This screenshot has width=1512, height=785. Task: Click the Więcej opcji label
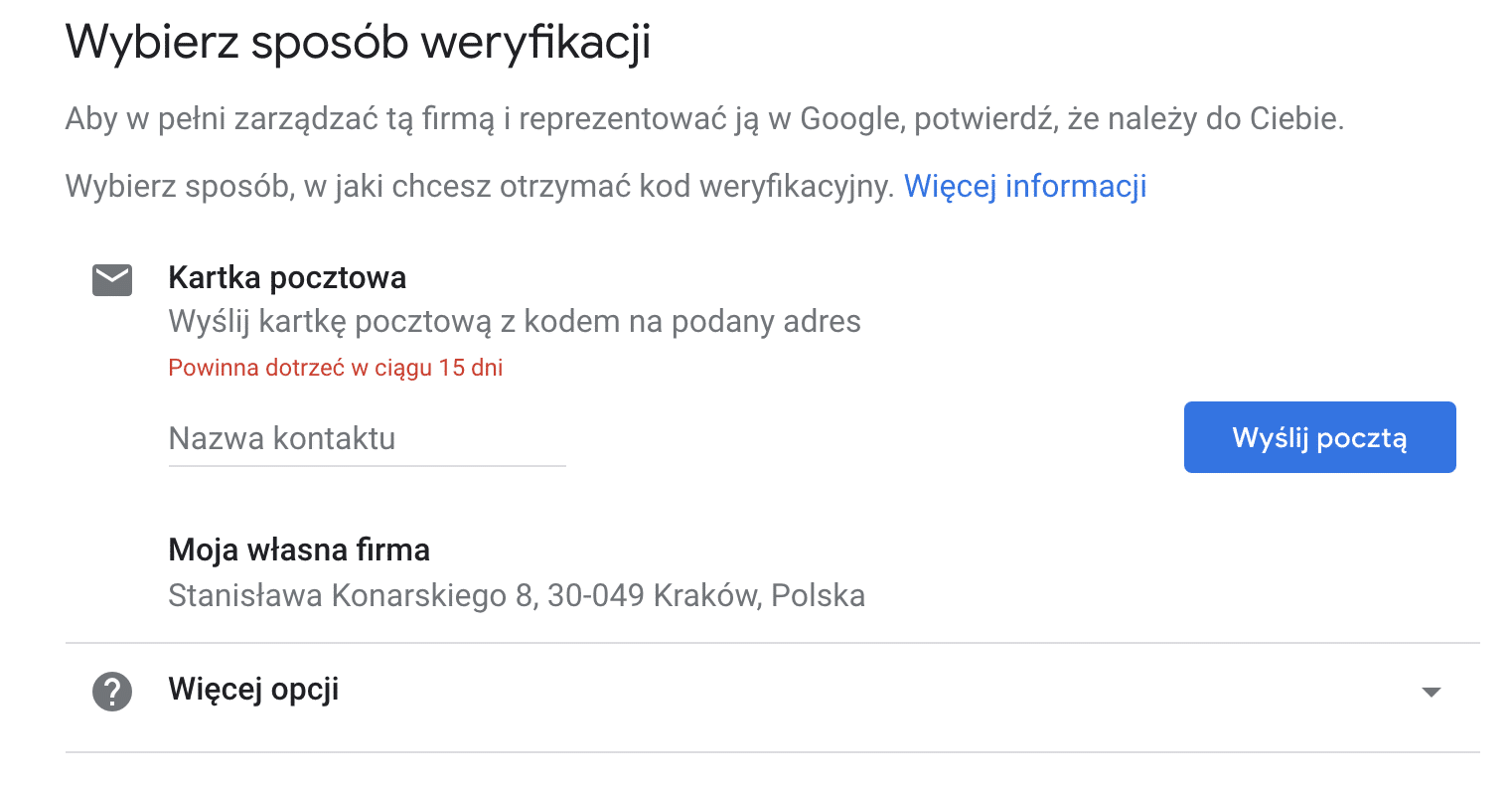click(252, 689)
